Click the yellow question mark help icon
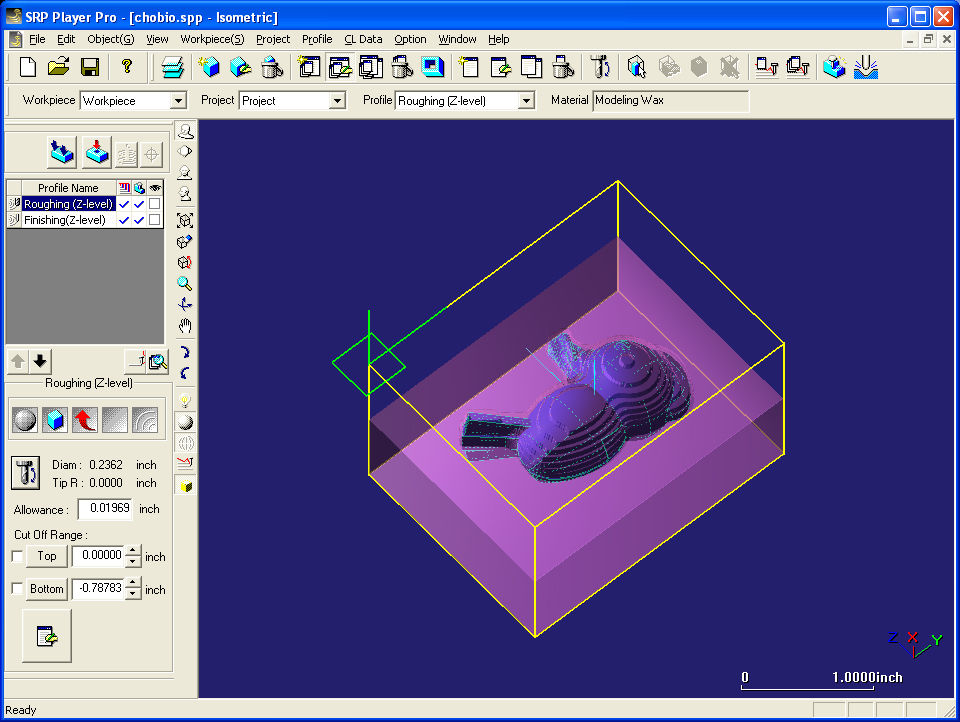 pyautogui.click(x=127, y=67)
